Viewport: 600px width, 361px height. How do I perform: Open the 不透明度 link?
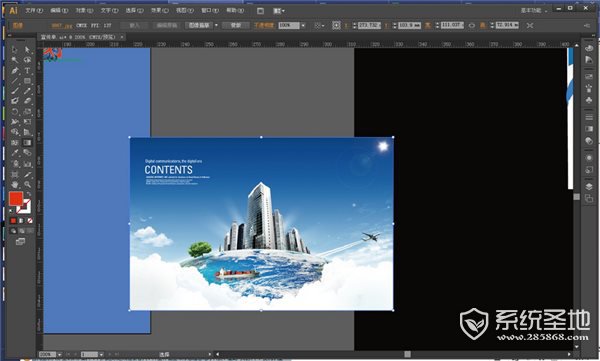[x=264, y=25]
